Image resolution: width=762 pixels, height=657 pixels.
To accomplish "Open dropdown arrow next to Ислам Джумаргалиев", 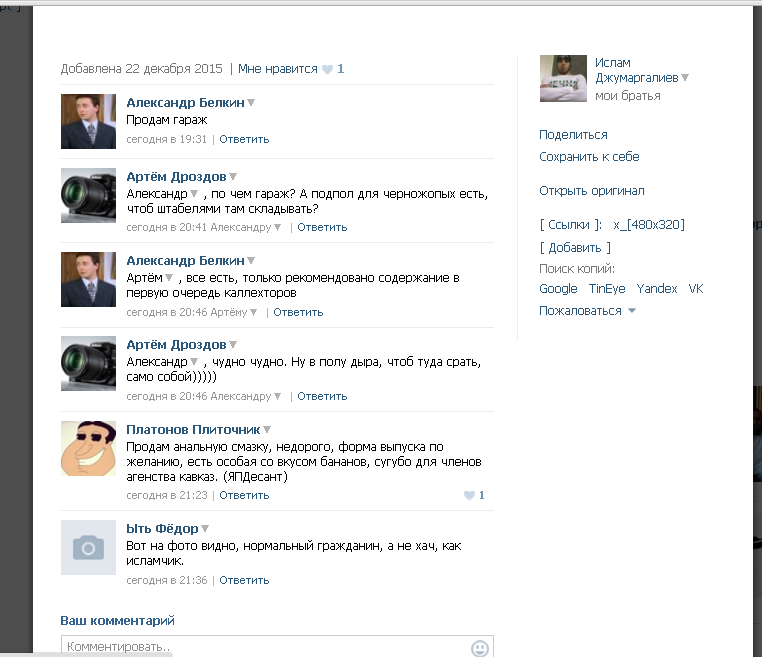I will click(685, 78).
